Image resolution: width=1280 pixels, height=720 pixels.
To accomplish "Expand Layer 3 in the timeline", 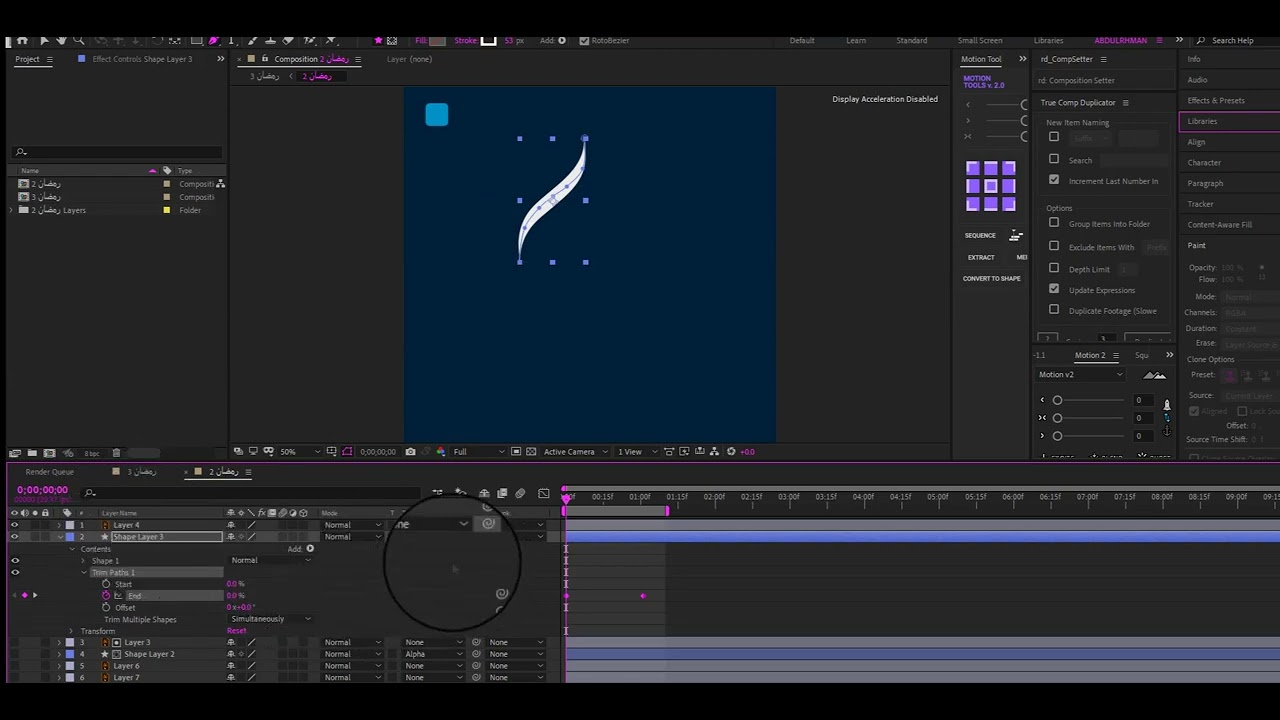I will pyautogui.click(x=59, y=642).
